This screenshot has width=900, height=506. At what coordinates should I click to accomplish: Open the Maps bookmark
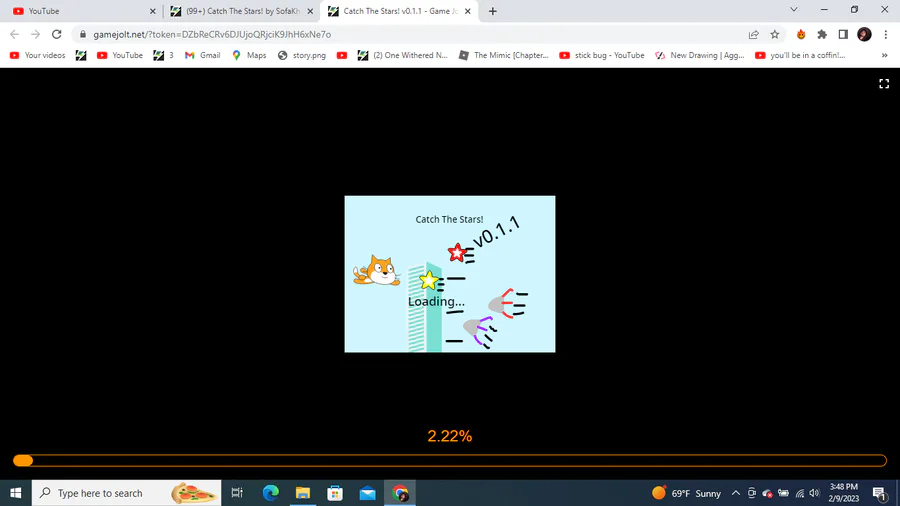249,56
